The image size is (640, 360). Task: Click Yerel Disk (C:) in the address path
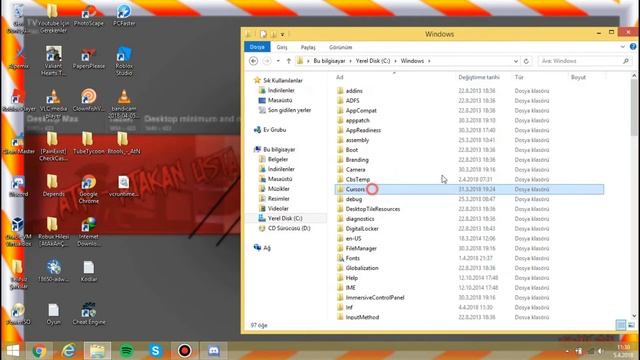point(373,61)
